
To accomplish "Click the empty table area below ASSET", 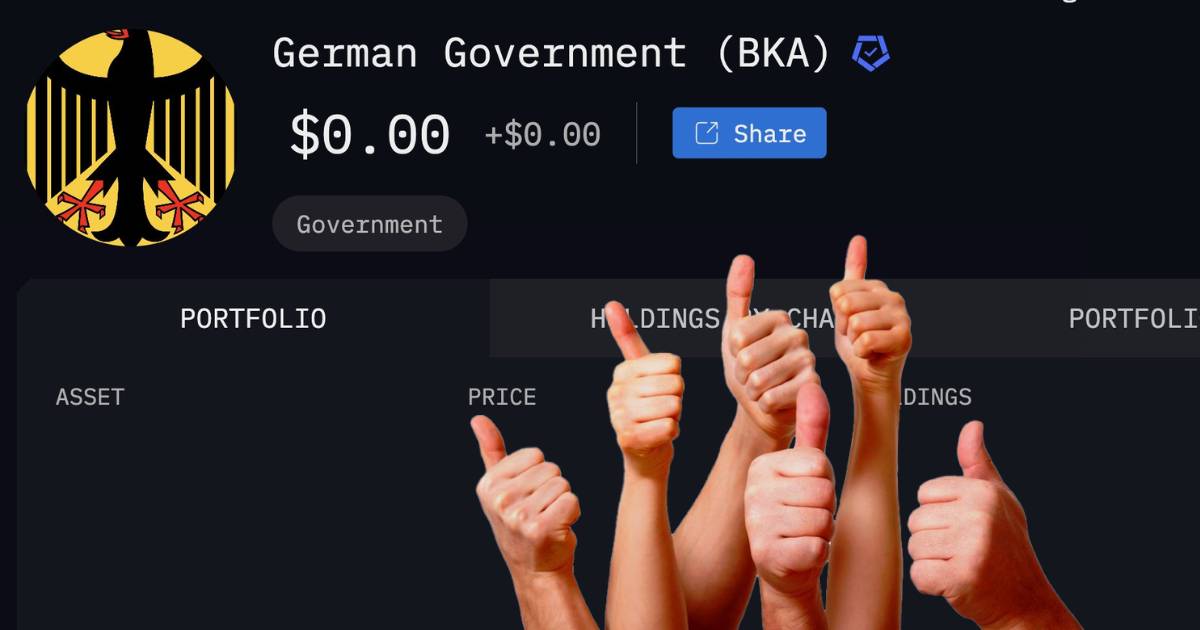I will click(240, 520).
